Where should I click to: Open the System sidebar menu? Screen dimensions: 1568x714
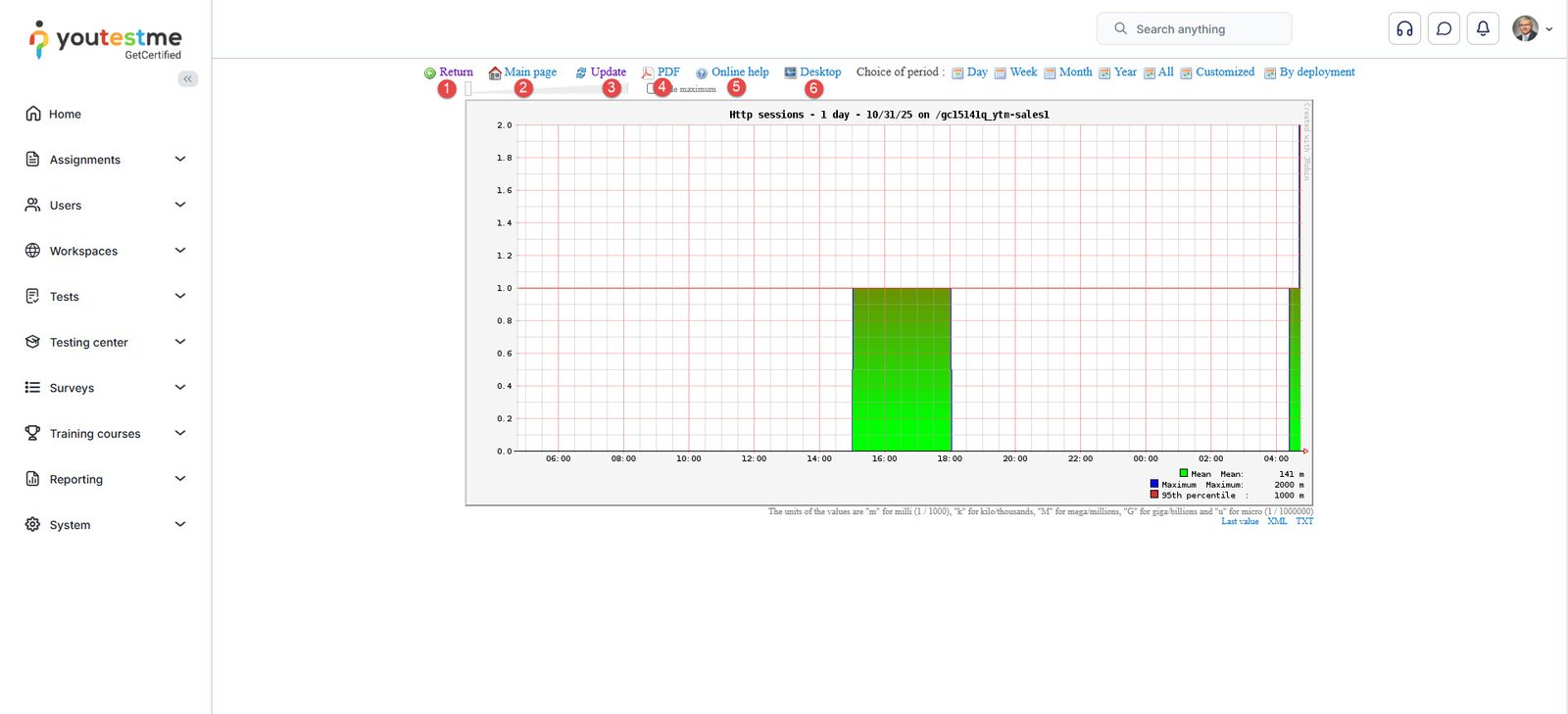70,525
